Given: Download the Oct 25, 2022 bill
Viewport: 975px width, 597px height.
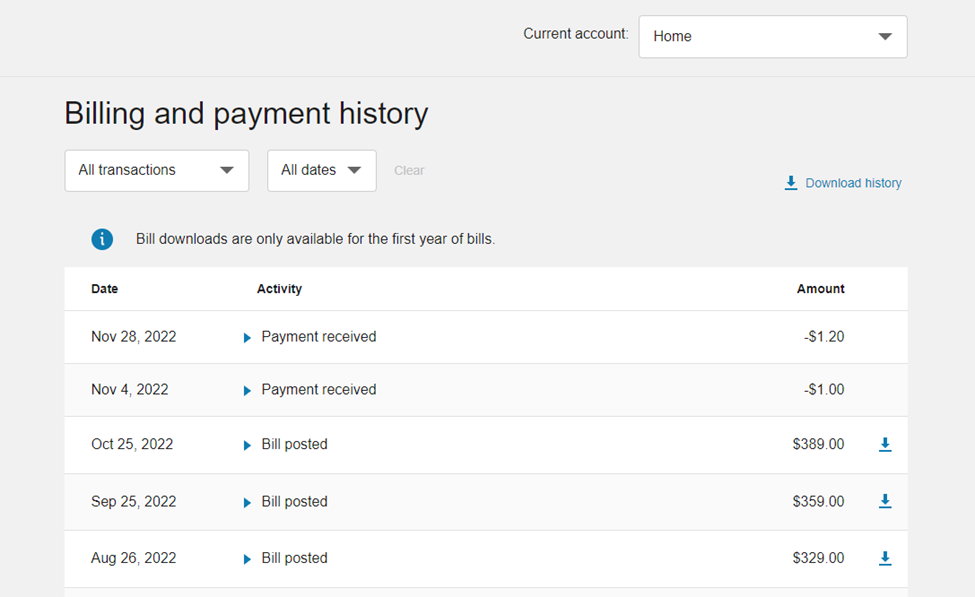Looking at the screenshot, I should coord(885,444).
